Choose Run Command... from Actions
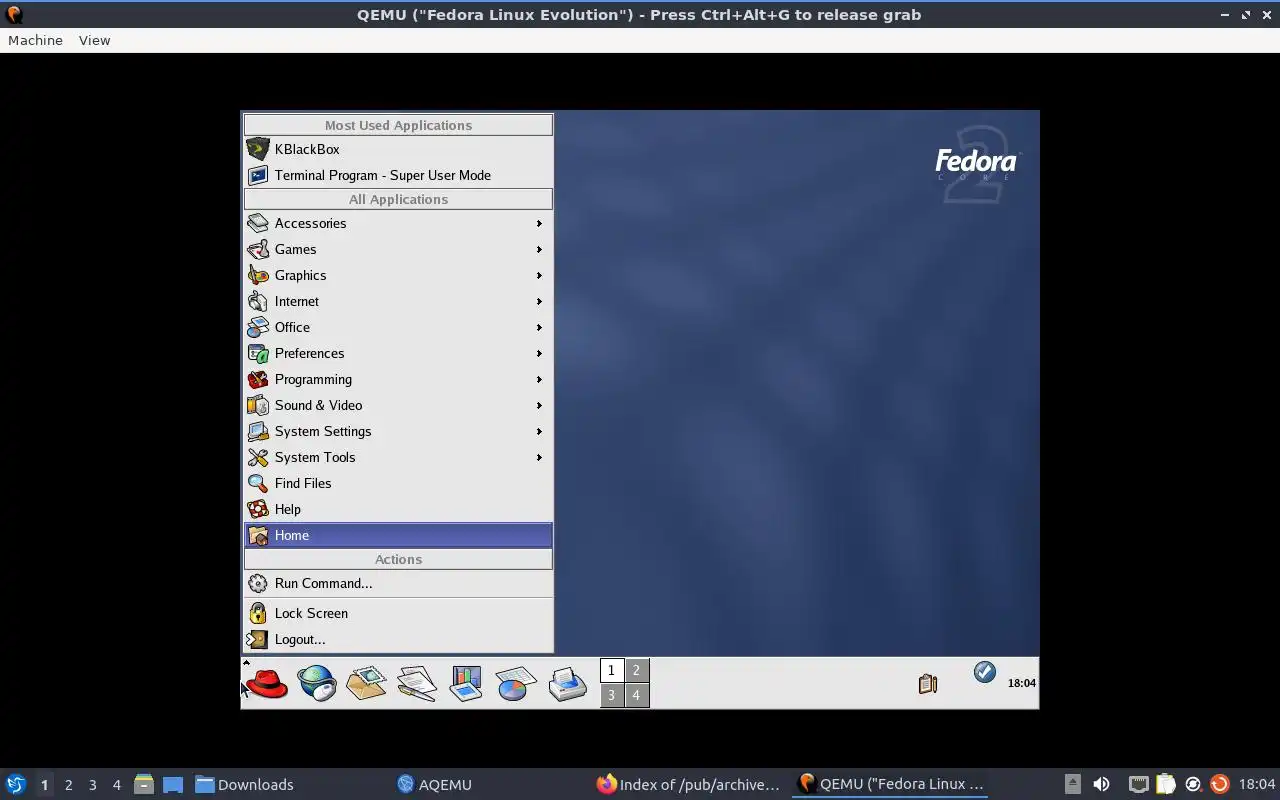The image size is (1280, 800). tap(398, 583)
